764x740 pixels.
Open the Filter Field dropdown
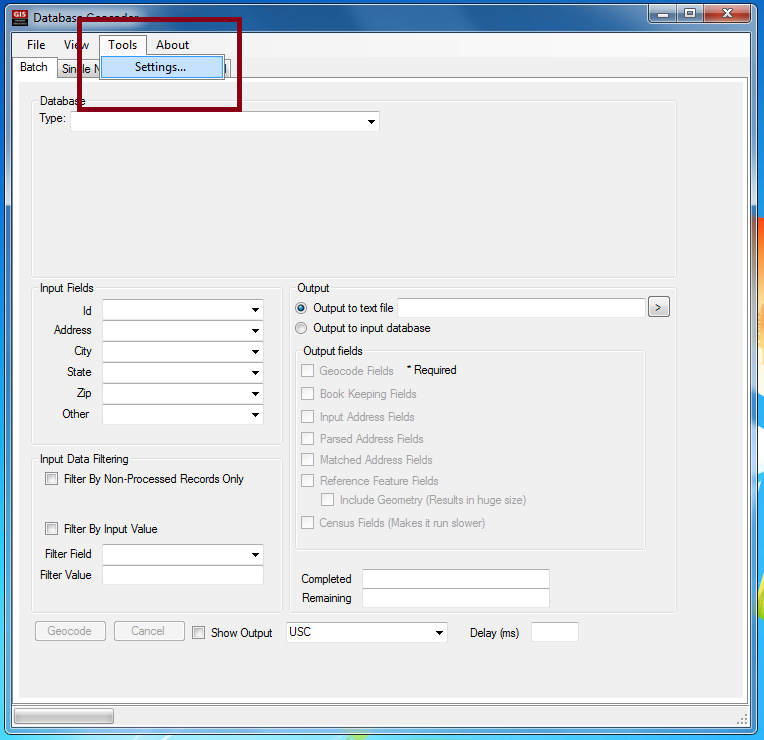coord(256,555)
